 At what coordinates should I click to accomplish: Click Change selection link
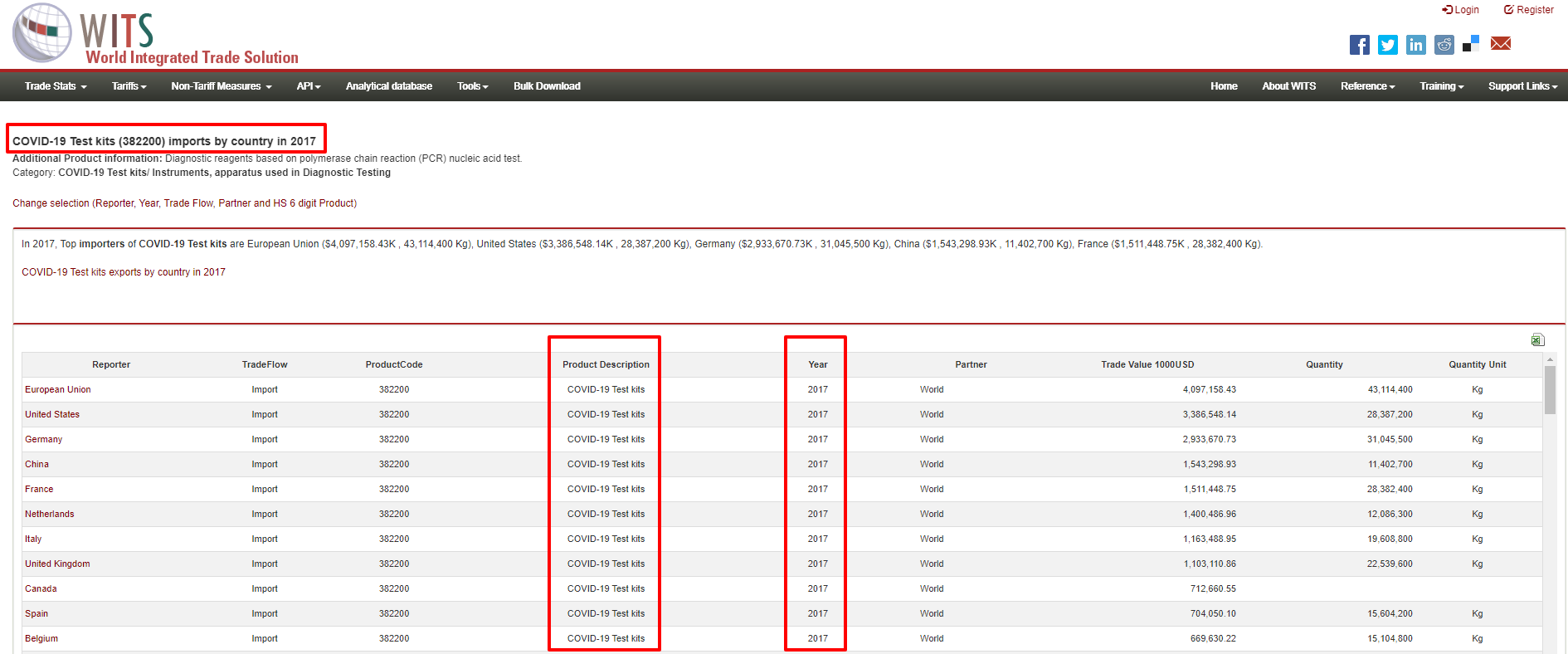[184, 203]
